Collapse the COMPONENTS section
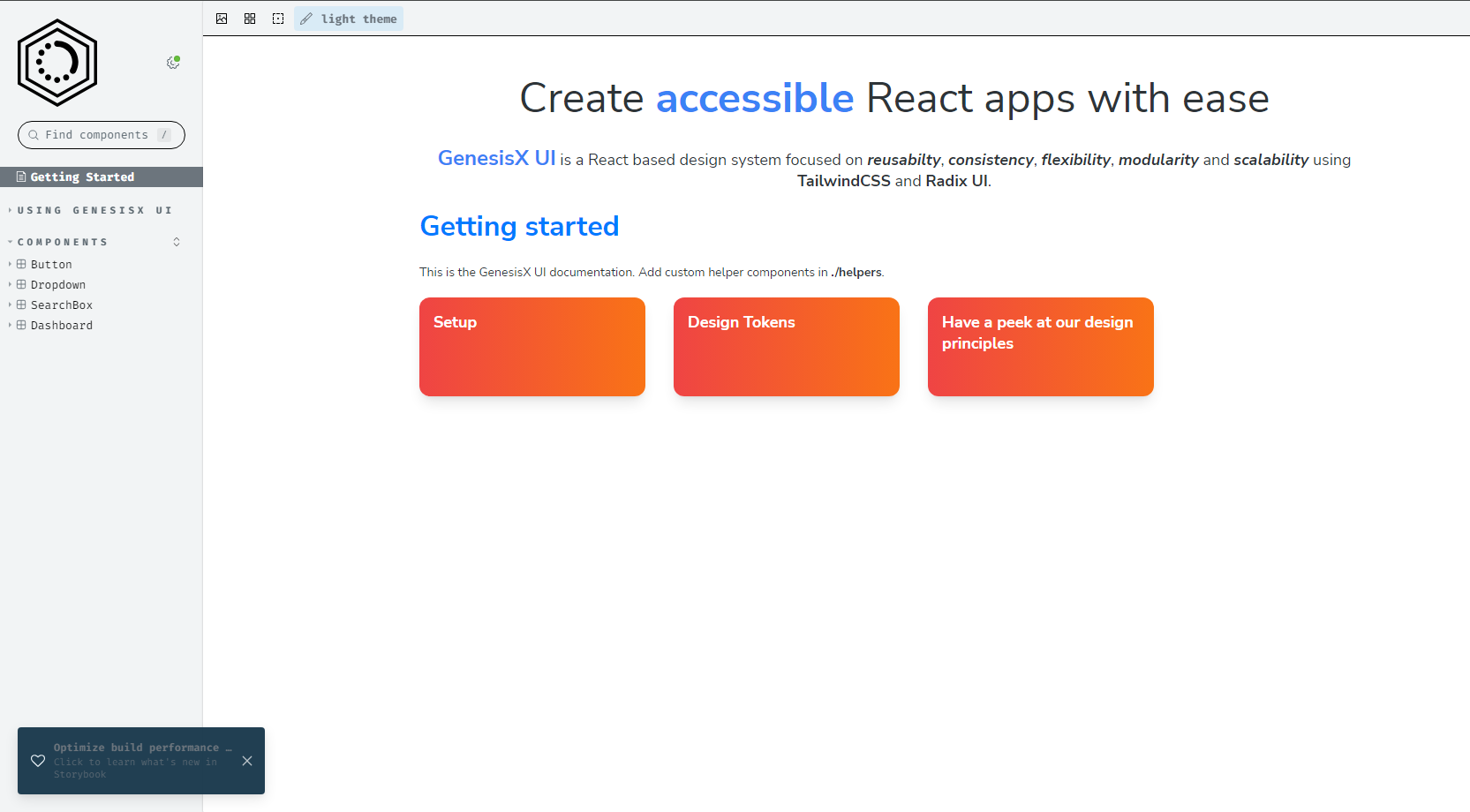The height and width of the screenshot is (812, 1470). point(62,242)
